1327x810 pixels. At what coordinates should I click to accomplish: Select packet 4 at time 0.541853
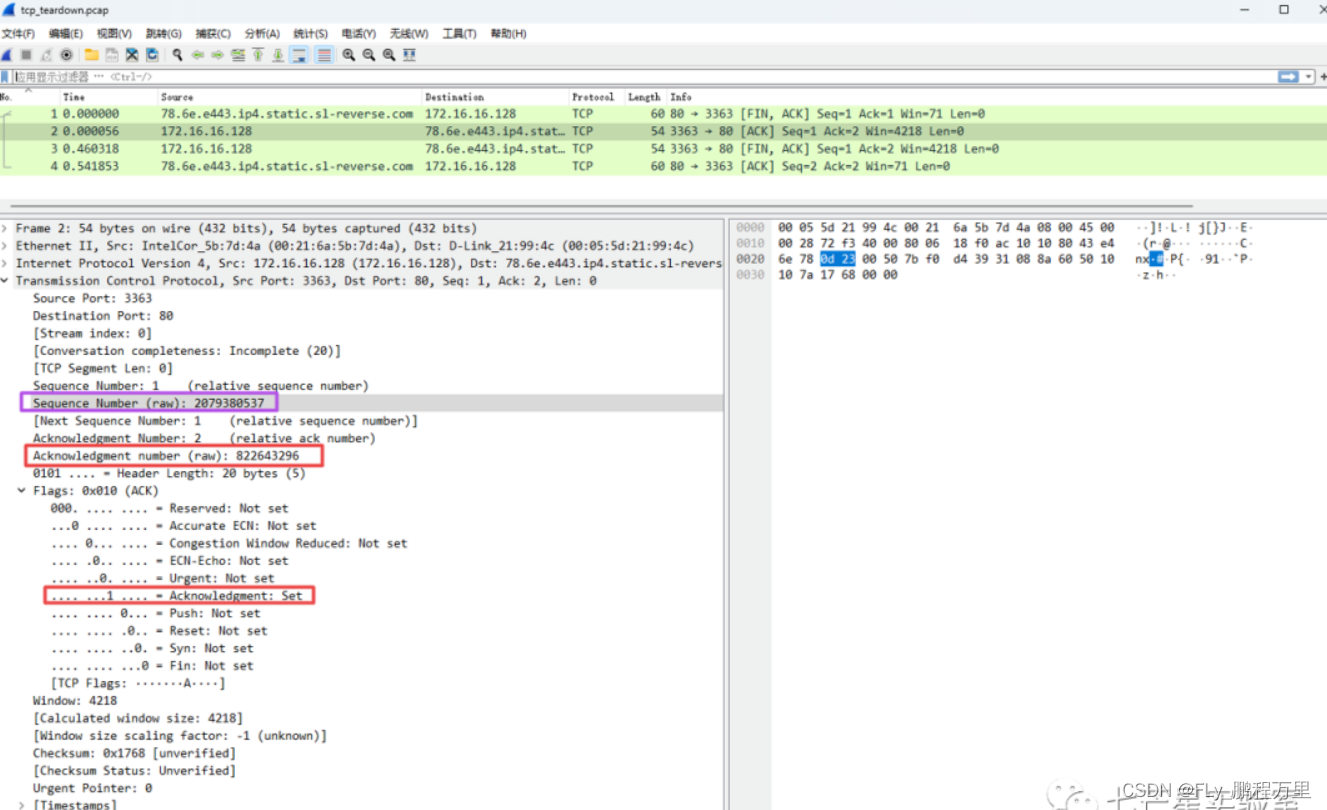pos(663,166)
